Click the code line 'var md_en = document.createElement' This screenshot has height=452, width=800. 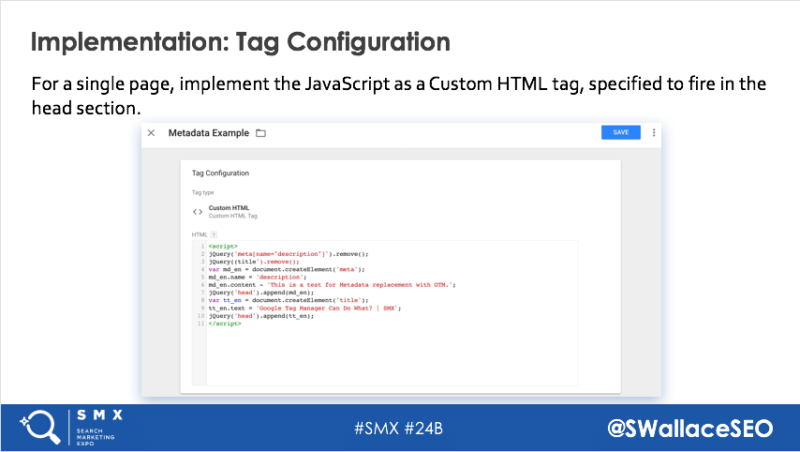pyautogui.click(x=286, y=269)
